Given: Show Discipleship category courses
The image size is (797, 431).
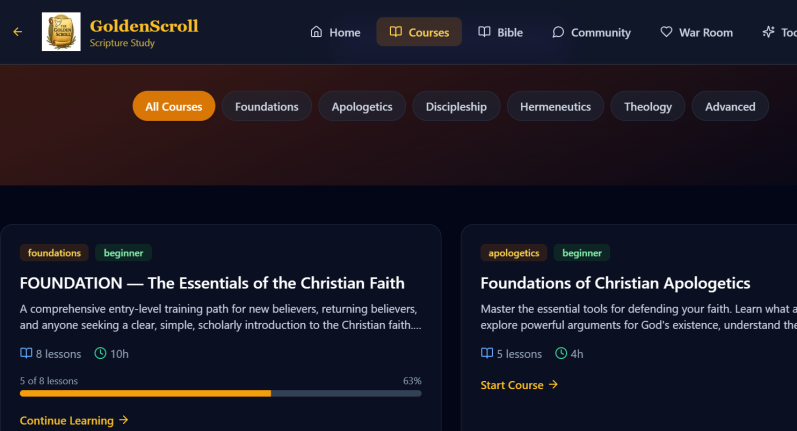Looking at the screenshot, I should click(x=456, y=106).
